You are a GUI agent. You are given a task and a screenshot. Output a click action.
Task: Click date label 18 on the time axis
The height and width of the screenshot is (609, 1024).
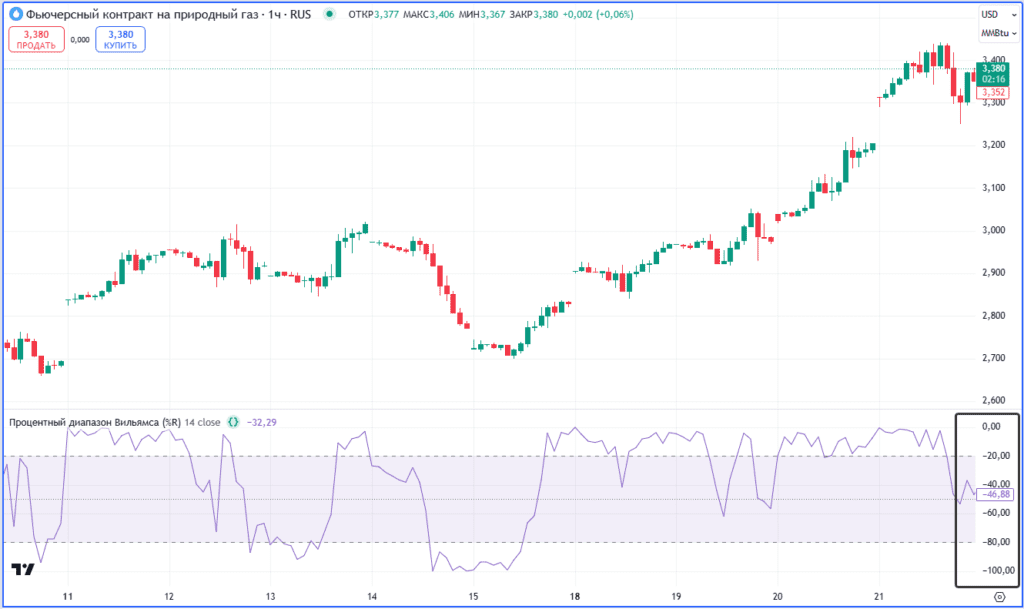coord(575,597)
